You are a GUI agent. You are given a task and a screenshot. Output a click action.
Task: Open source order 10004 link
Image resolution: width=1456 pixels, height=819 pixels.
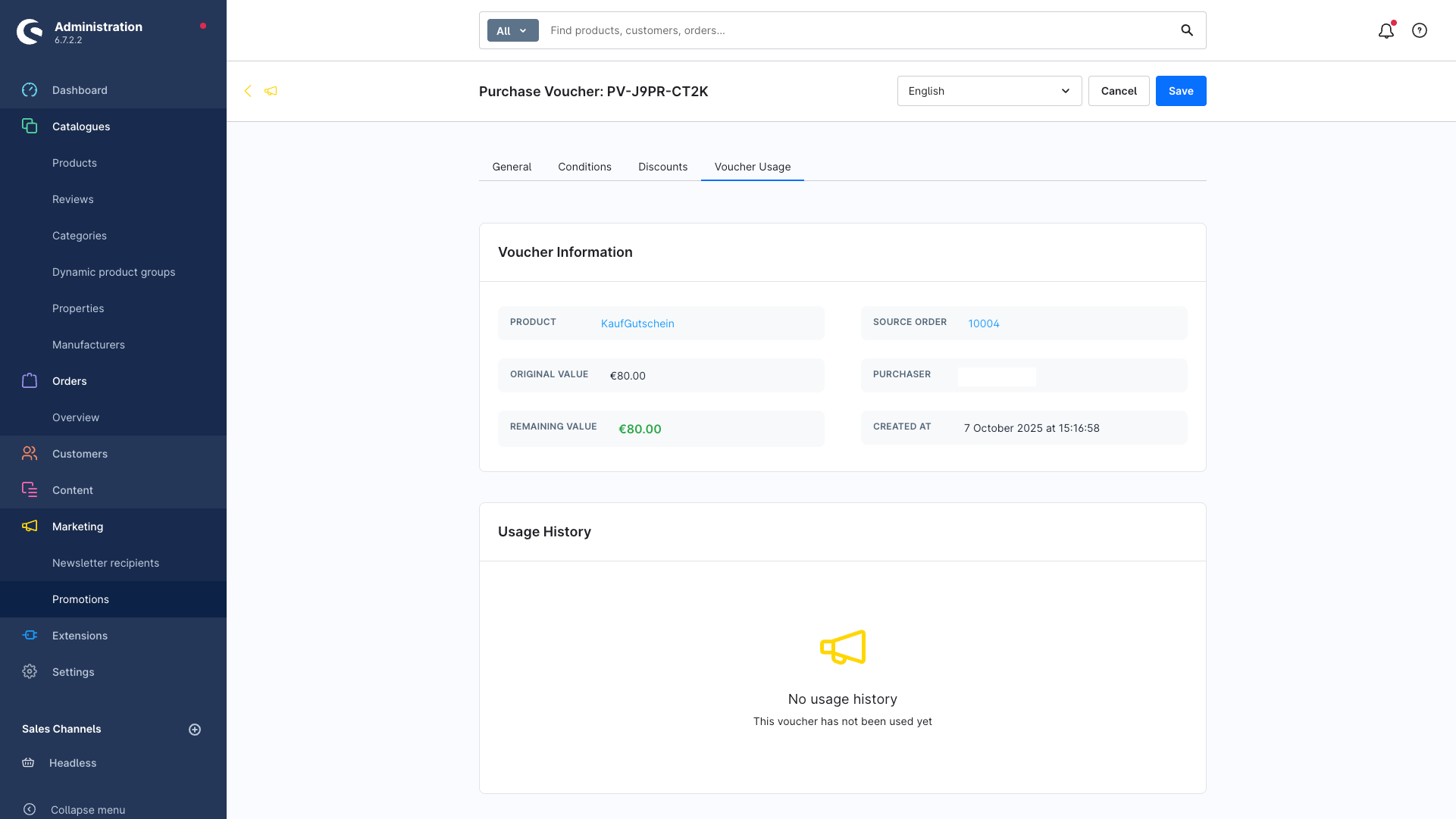point(984,324)
